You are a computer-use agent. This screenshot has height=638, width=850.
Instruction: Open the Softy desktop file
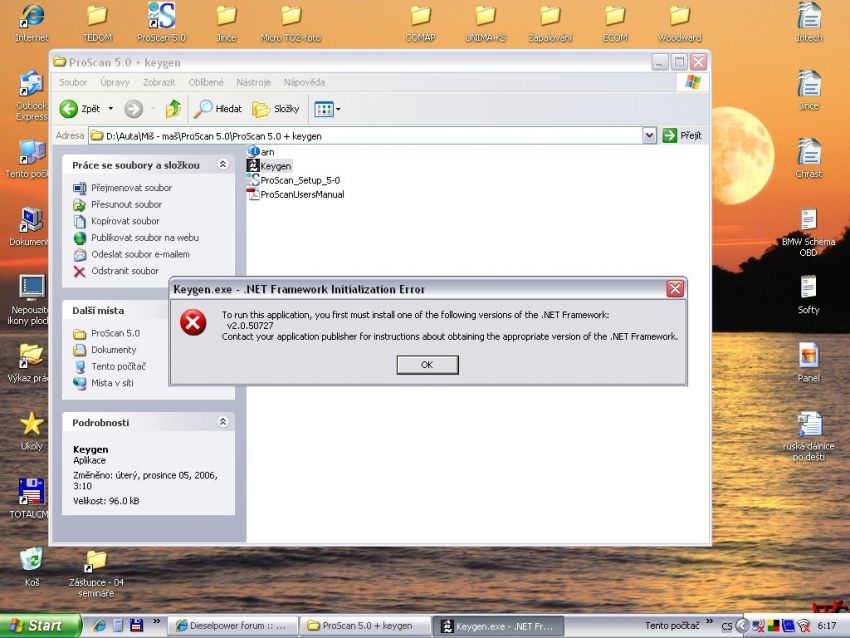pos(808,294)
